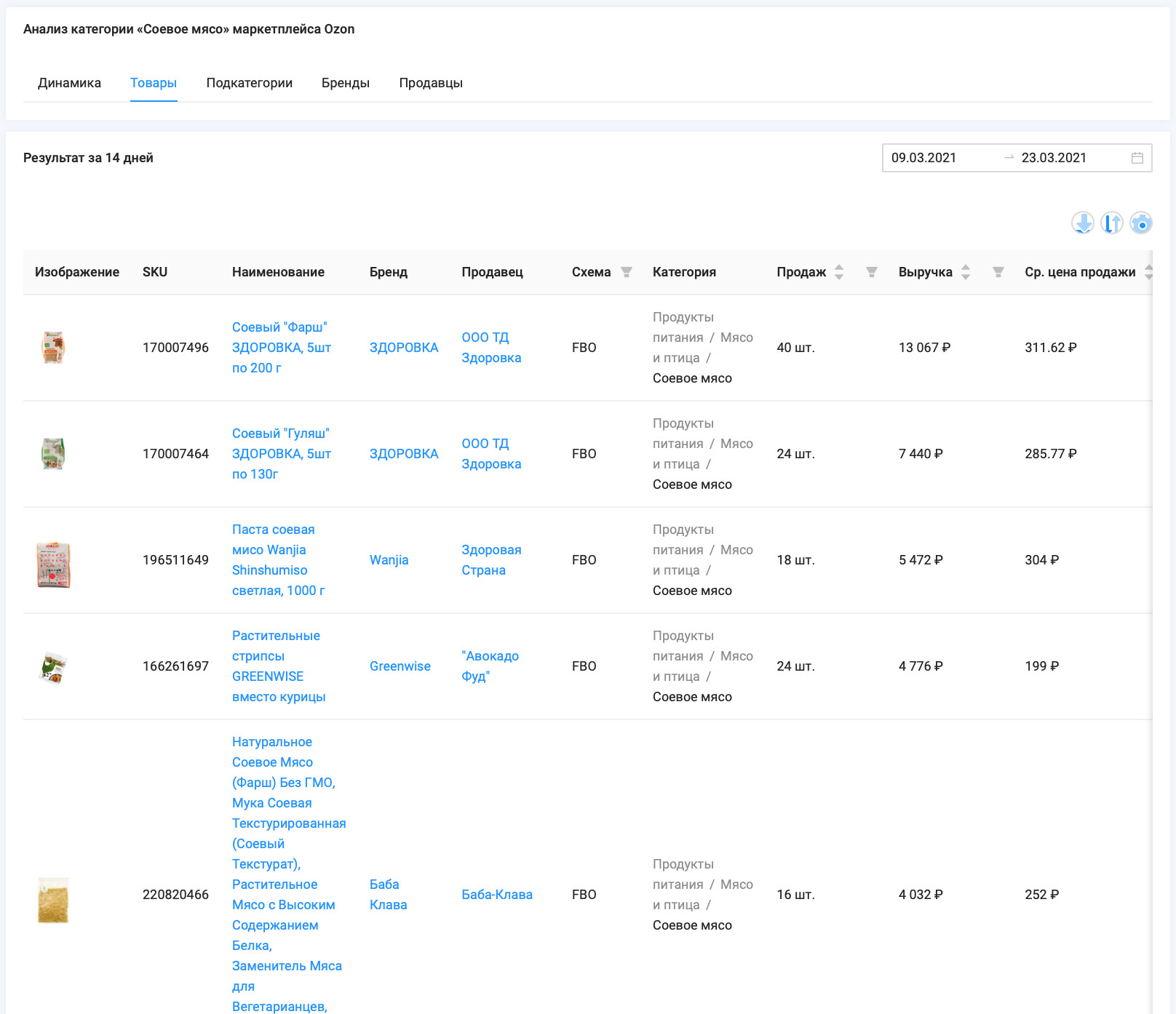Open the Подкатегории tab
Image resolution: width=1176 pixels, height=1014 pixels.
(x=250, y=83)
